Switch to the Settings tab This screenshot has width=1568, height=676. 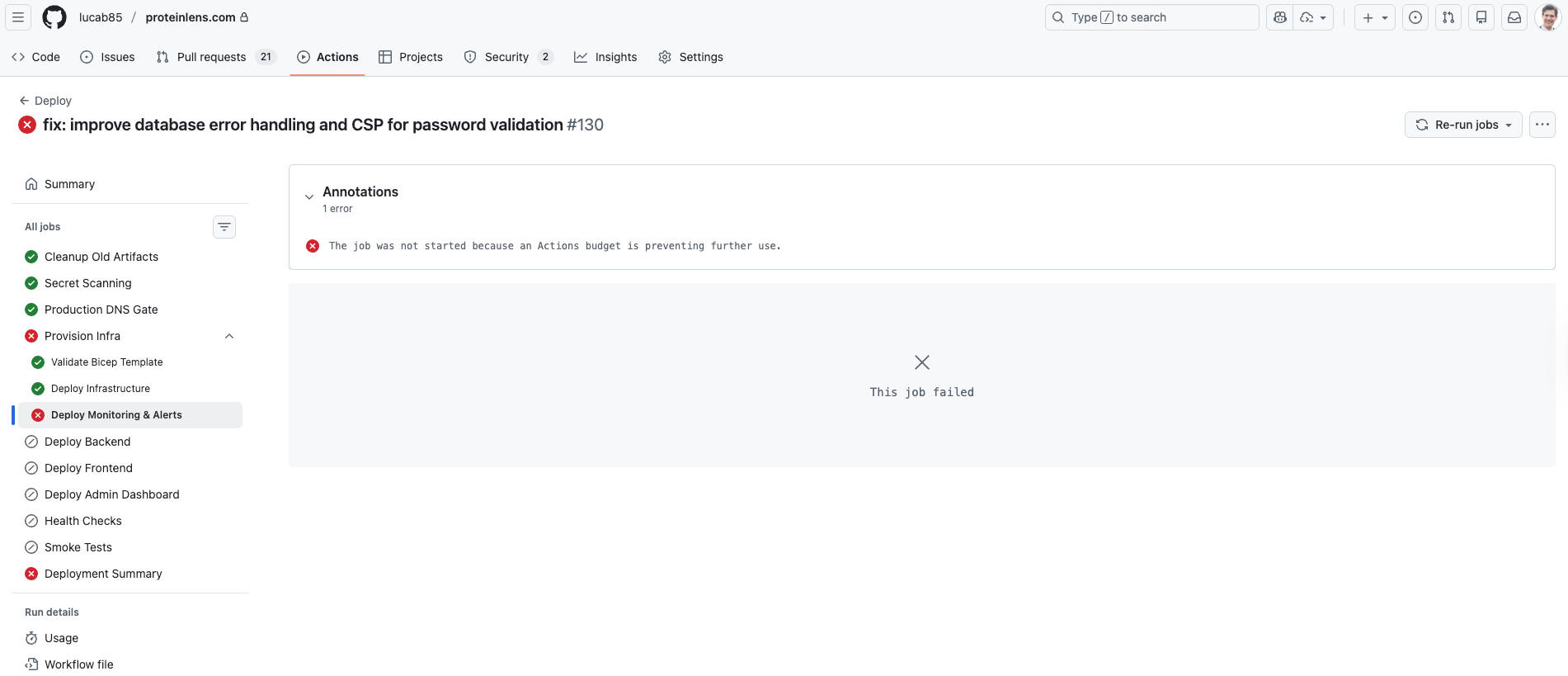pyautogui.click(x=690, y=57)
